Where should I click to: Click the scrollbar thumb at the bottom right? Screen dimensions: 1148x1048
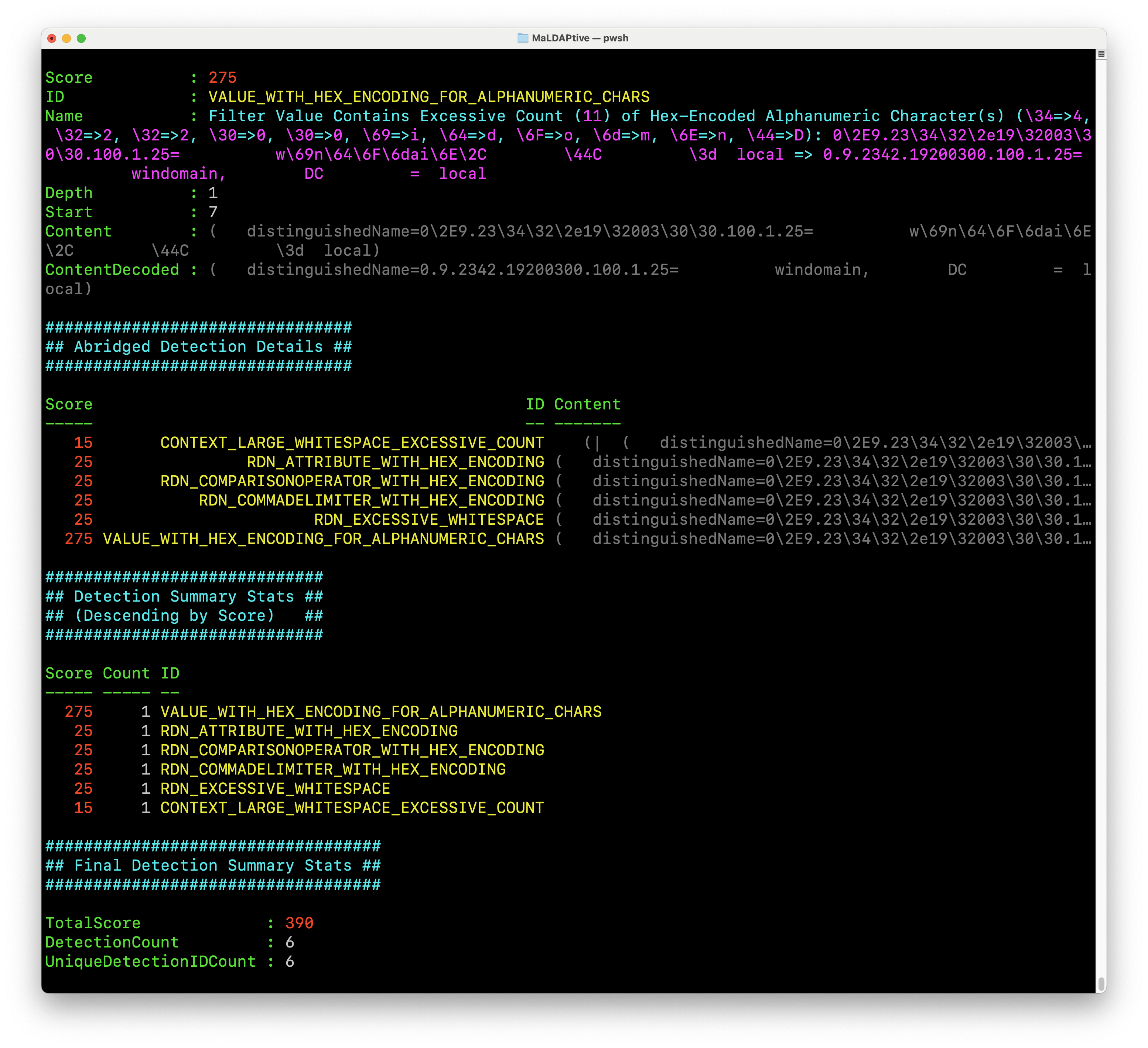(1101, 984)
